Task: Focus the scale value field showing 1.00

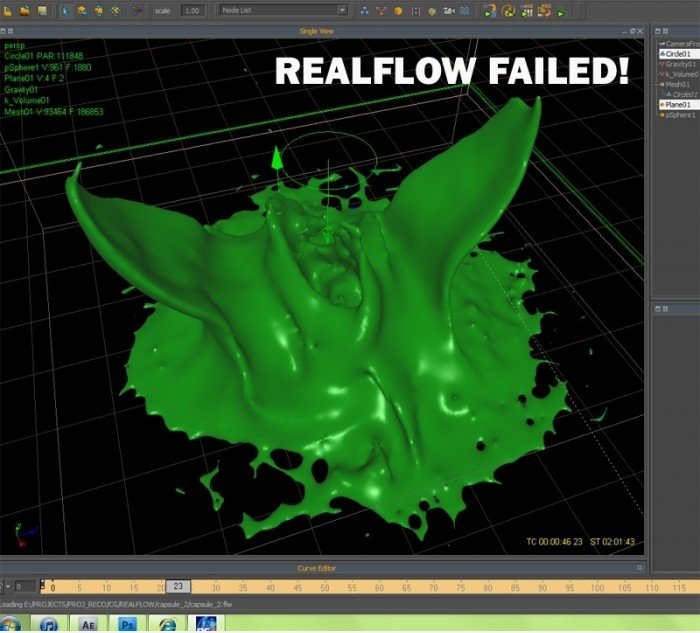Action: coord(192,11)
